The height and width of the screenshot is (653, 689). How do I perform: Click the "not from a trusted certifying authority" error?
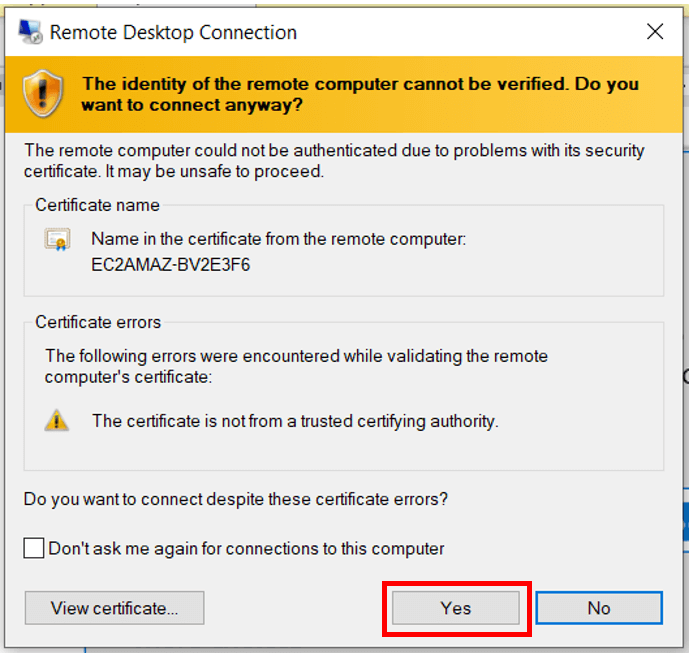click(x=295, y=421)
